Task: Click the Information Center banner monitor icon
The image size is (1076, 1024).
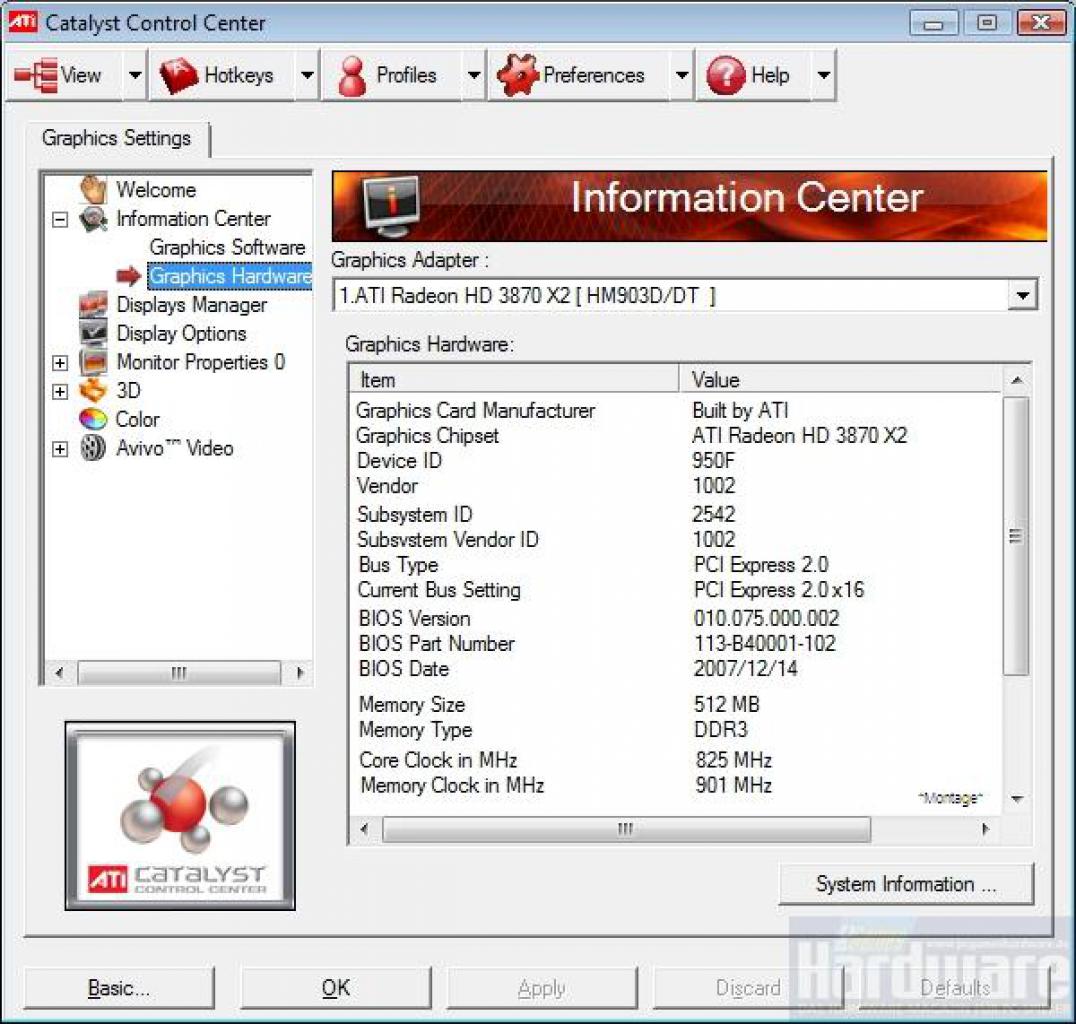Action: click(x=390, y=205)
